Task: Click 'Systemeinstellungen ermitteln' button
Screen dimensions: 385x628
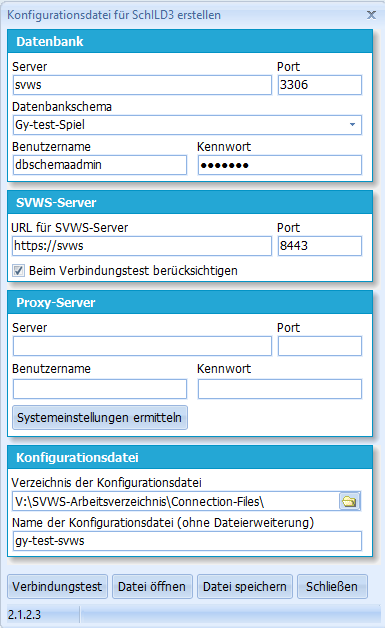Action: pyautogui.click(x=100, y=418)
